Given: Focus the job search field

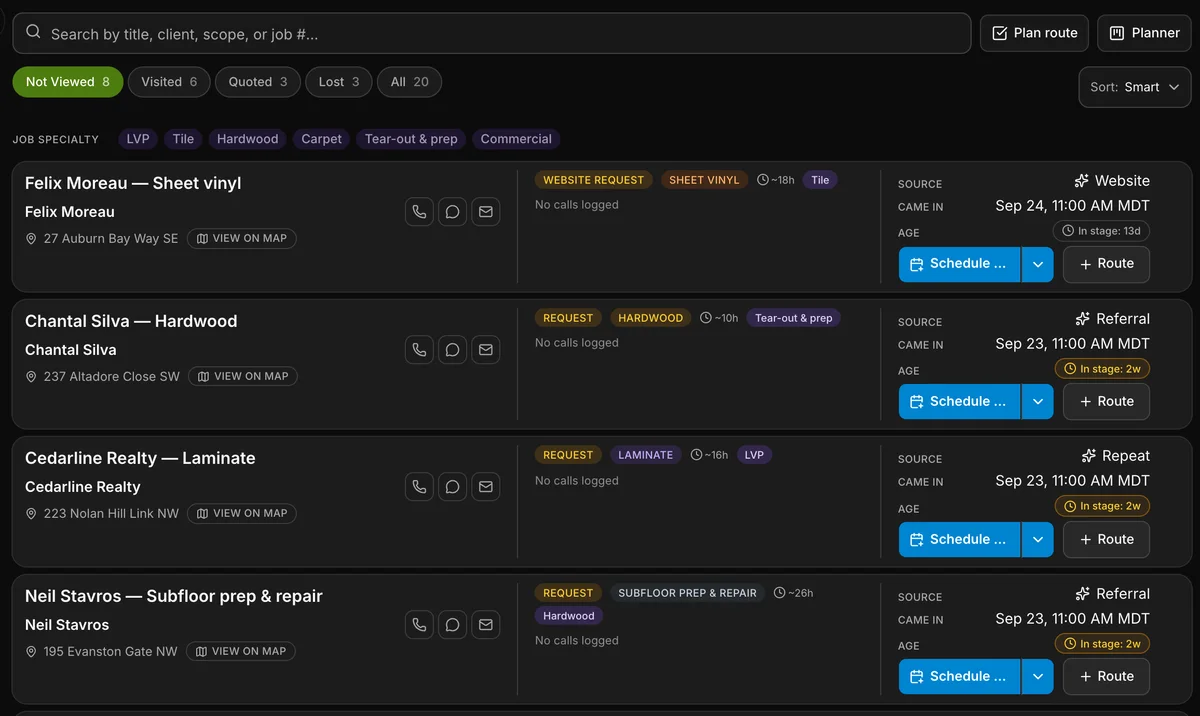Looking at the screenshot, I should [x=492, y=33].
